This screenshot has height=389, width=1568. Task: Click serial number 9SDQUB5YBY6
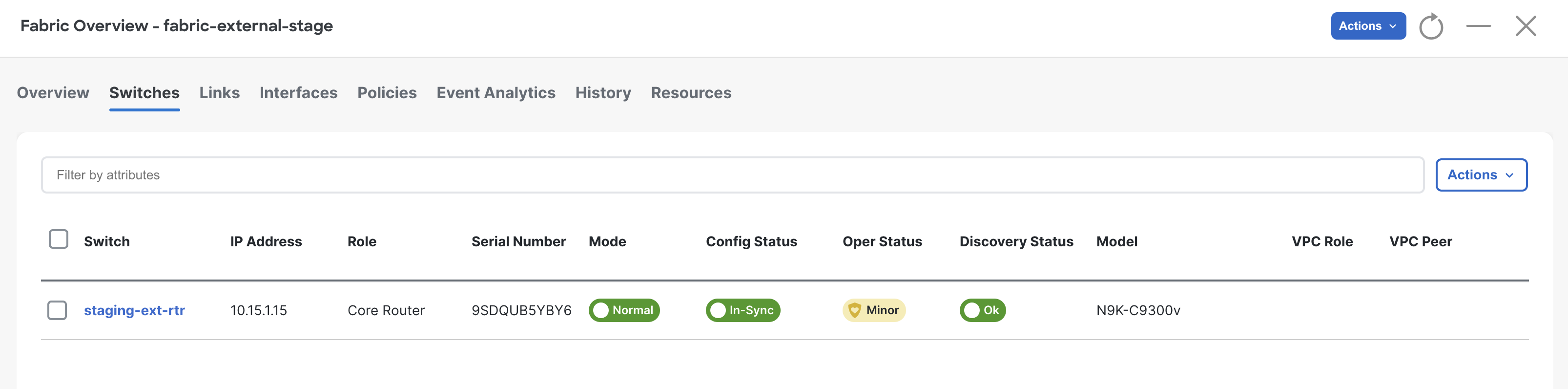tap(522, 310)
